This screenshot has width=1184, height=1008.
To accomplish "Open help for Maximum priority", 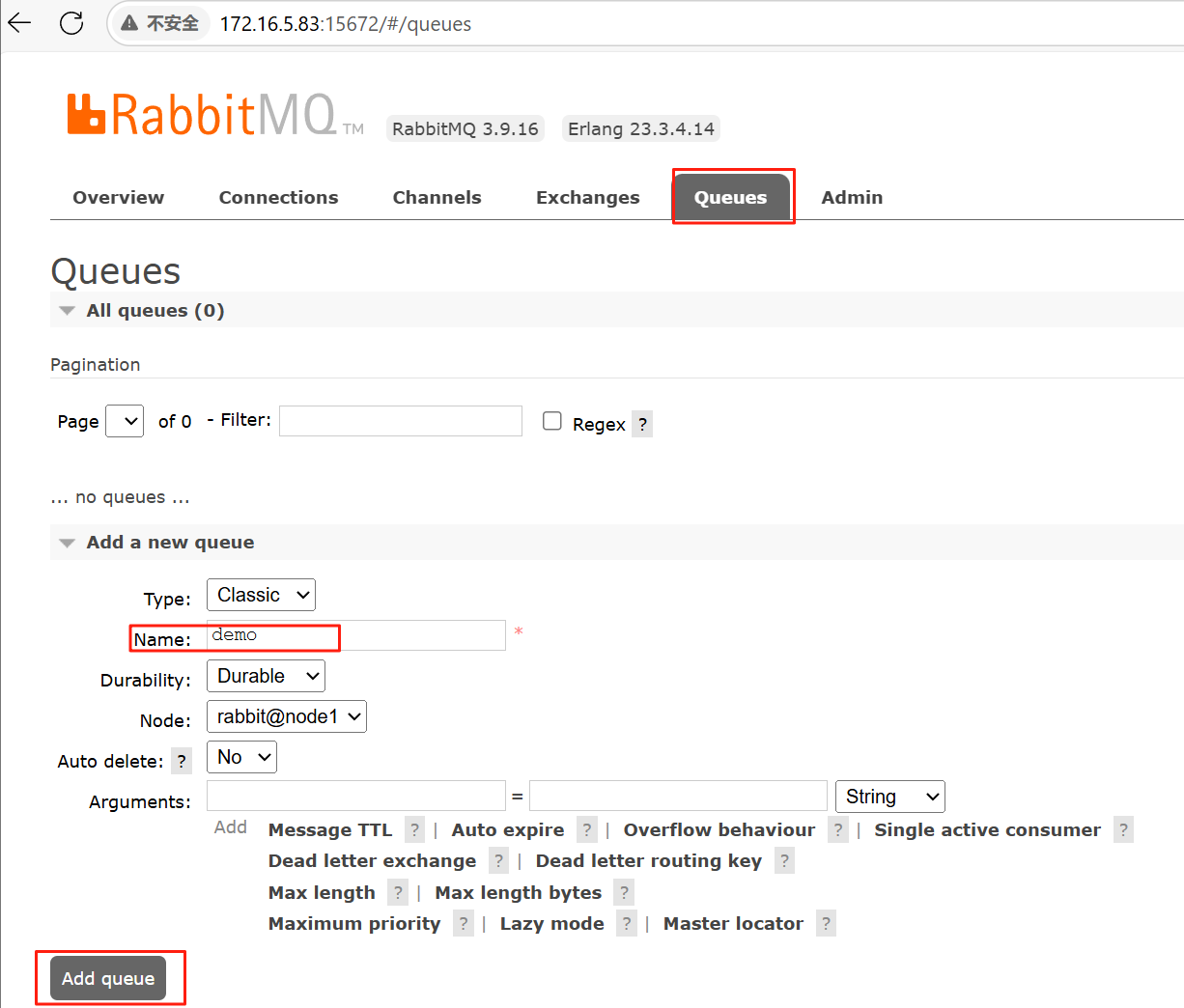I will [464, 923].
